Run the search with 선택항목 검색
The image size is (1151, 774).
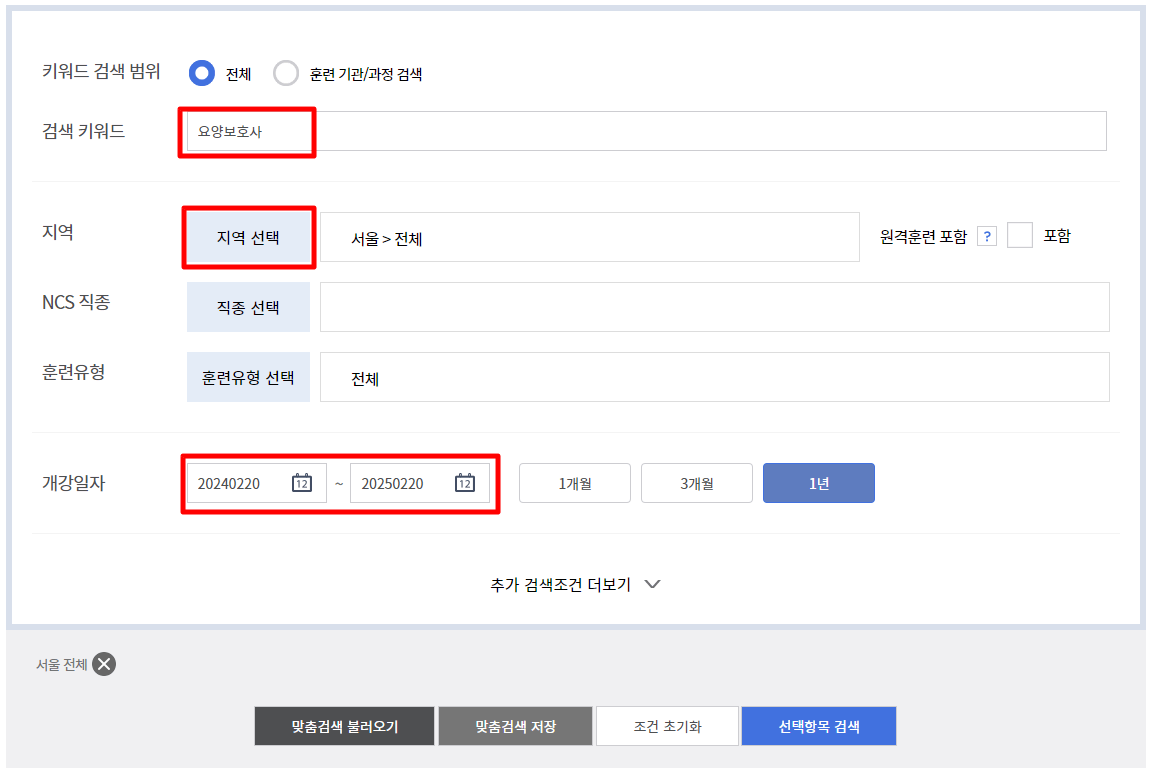(x=819, y=726)
